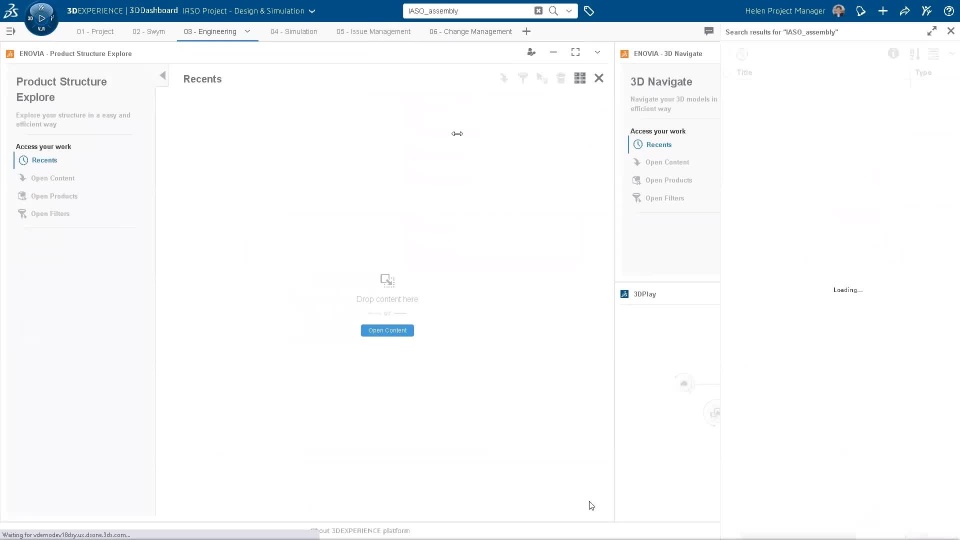Select the 03 - Engineering tab

point(210,31)
